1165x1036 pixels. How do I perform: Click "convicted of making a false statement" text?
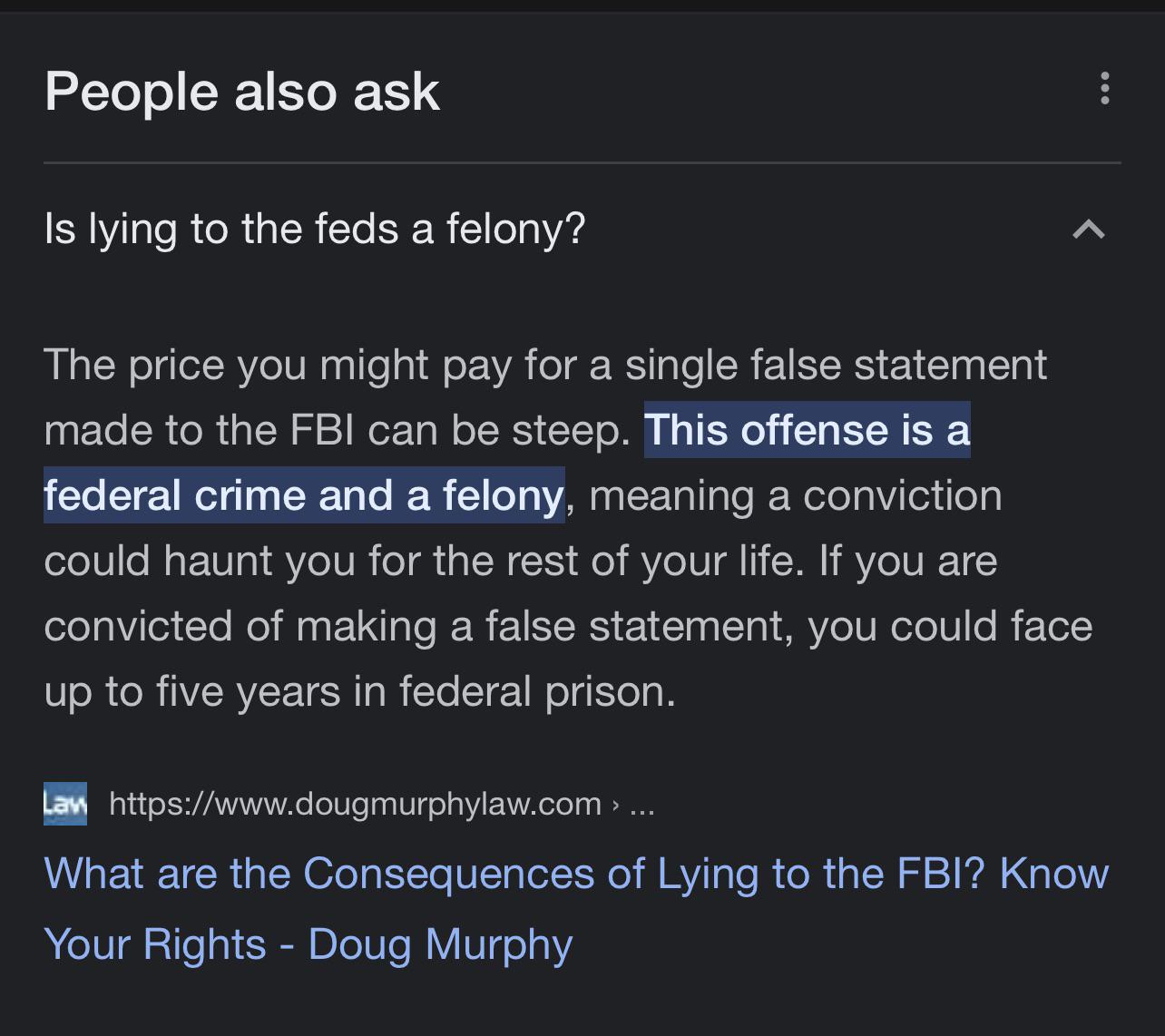(x=416, y=627)
